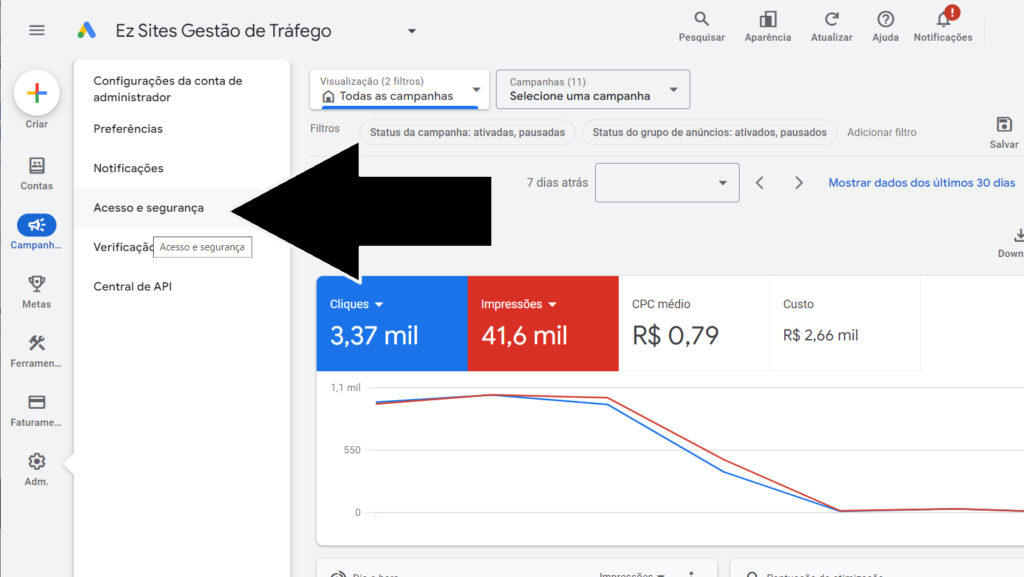Click the 7 dias atrás label
Screen dimensions: 1024x577
[x=557, y=183]
